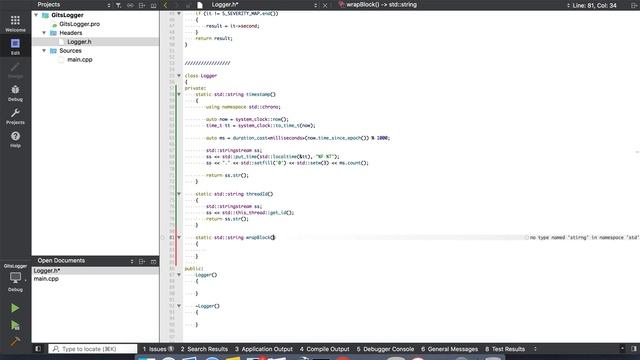Fold the ~Logger() destructor block
The height and width of the screenshot is (360, 640).
179,306
